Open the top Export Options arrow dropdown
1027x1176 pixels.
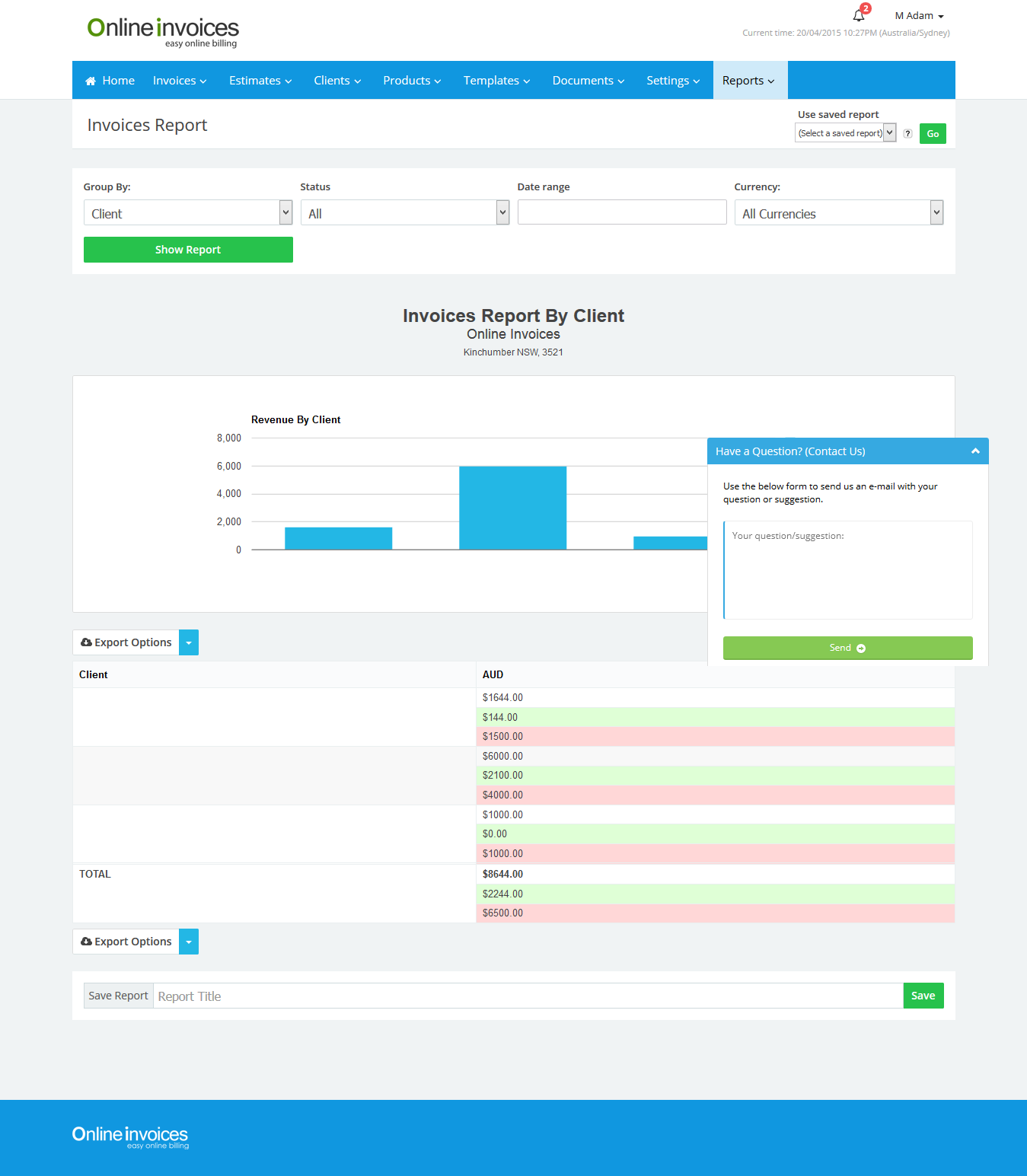pyautogui.click(x=189, y=642)
